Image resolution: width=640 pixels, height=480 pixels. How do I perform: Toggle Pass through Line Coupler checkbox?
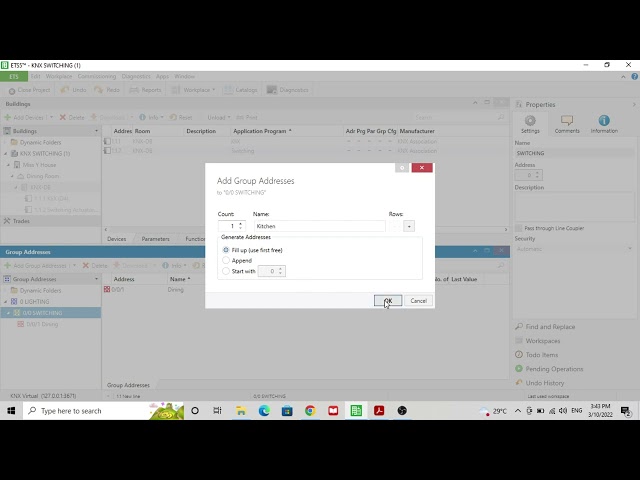click(519, 228)
